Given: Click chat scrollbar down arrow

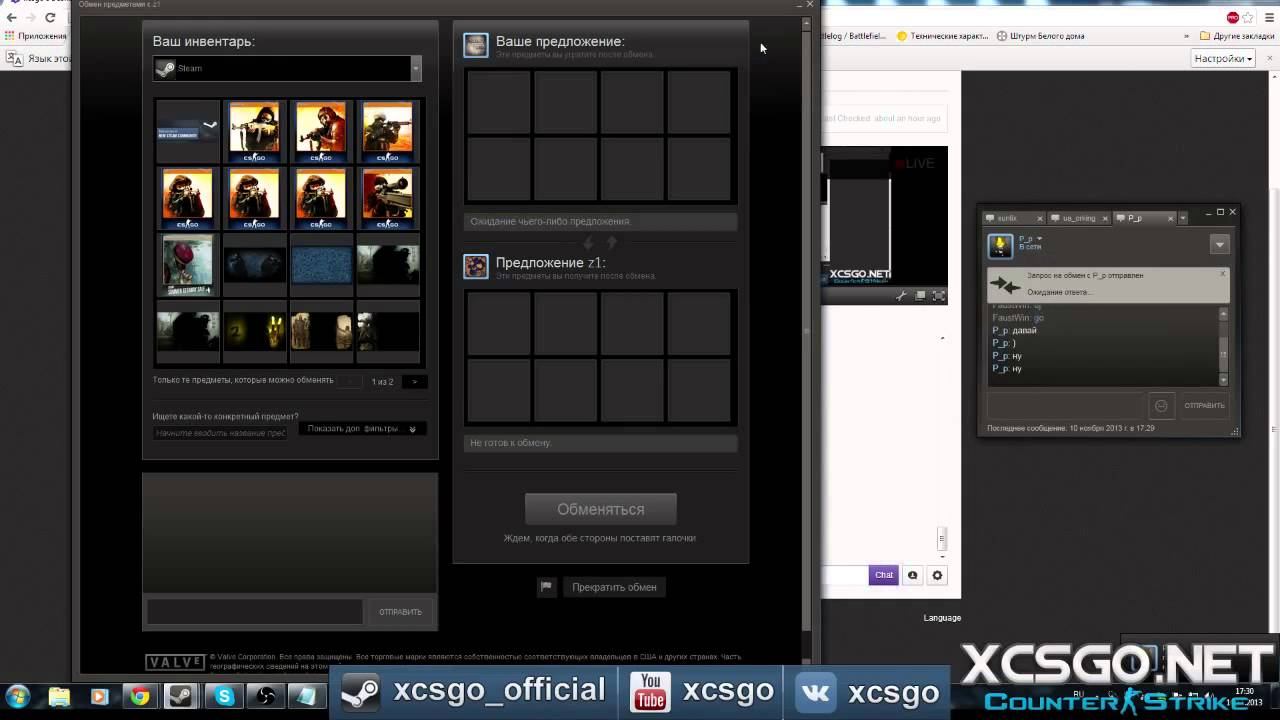Looking at the screenshot, I should point(1224,380).
